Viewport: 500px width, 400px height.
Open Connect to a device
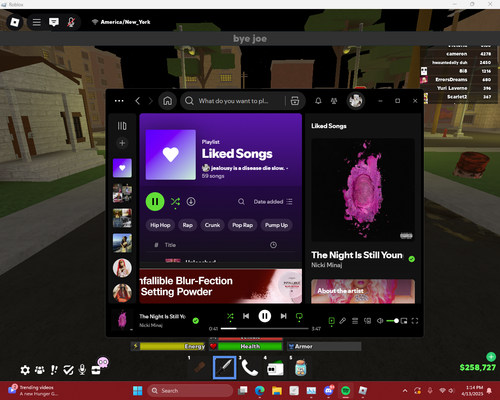click(x=367, y=321)
